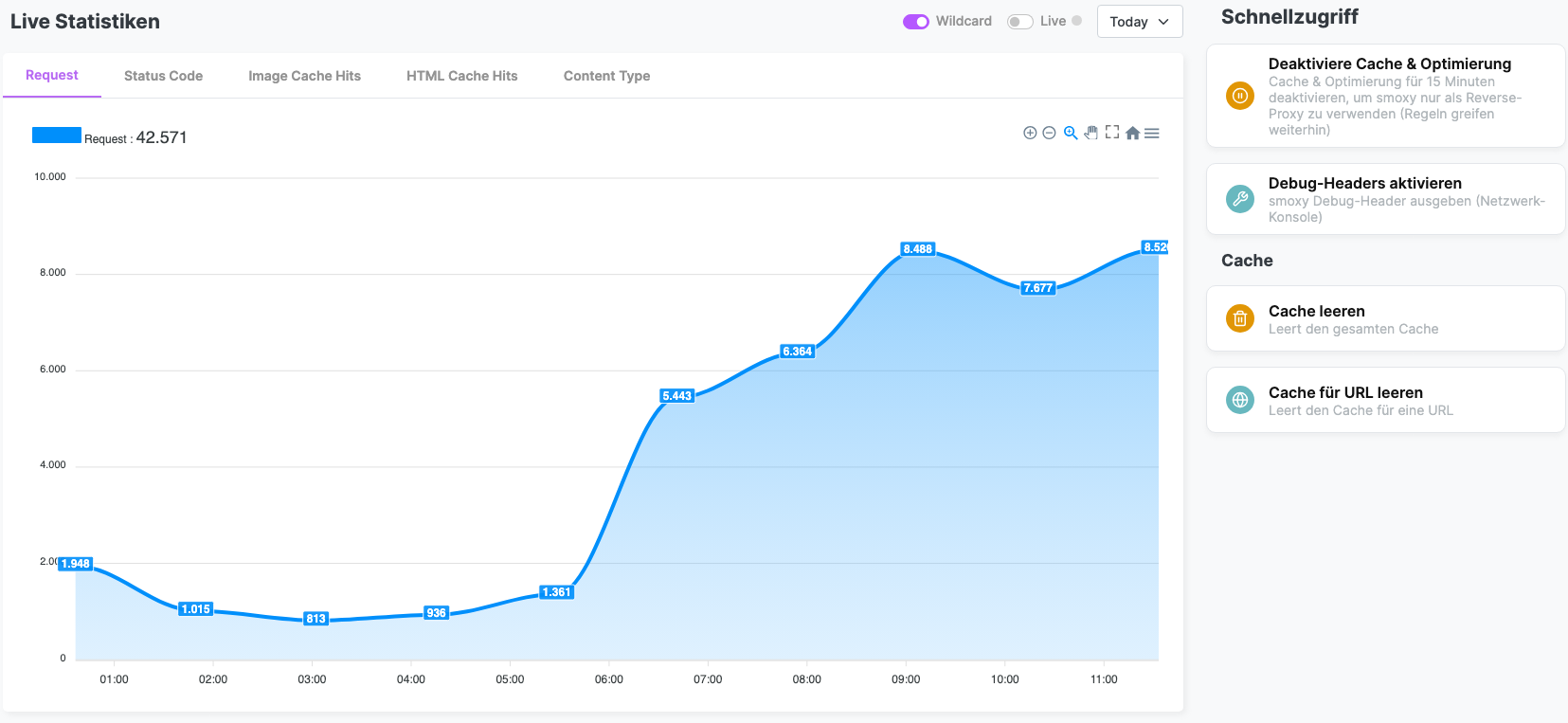Select the HTML Cache Hits tab
The height and width of the screenshot is (723, 1568).
(x=462, y=76)
